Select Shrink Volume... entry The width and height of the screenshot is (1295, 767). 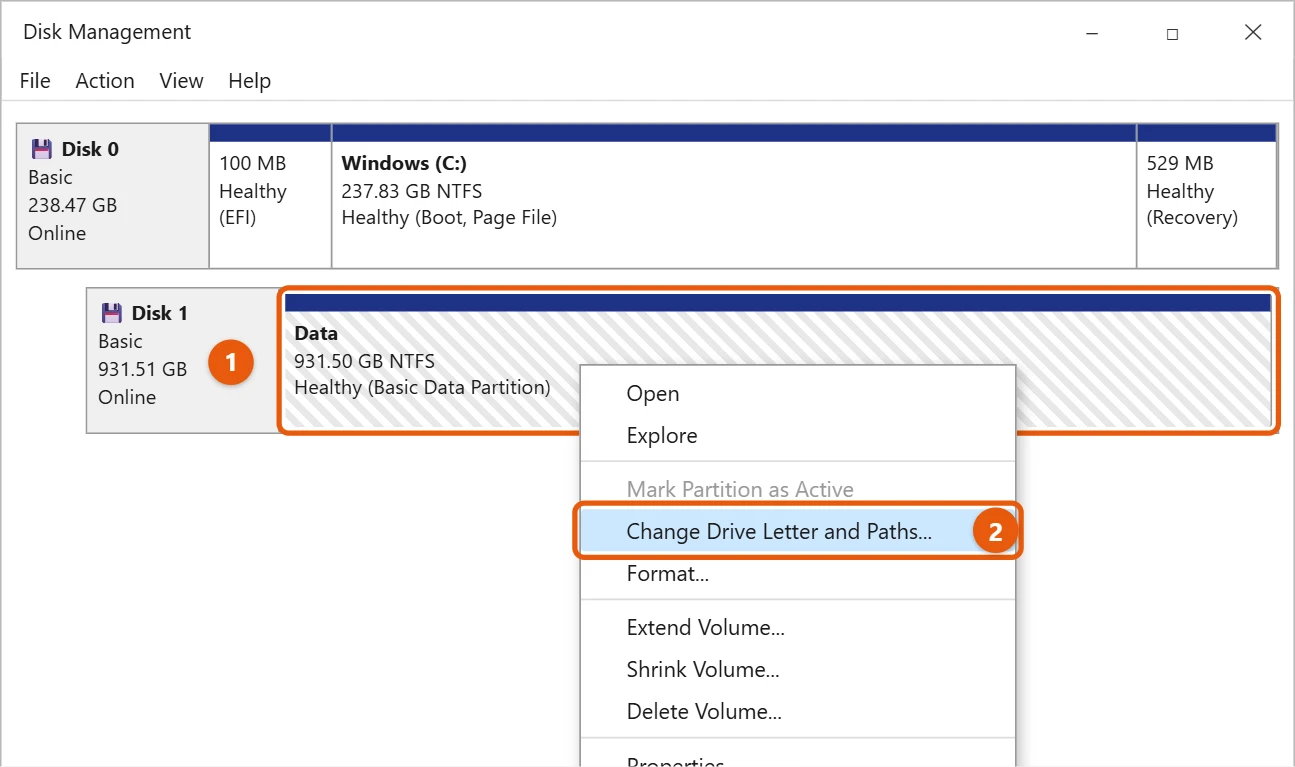[x=798, y=670]
